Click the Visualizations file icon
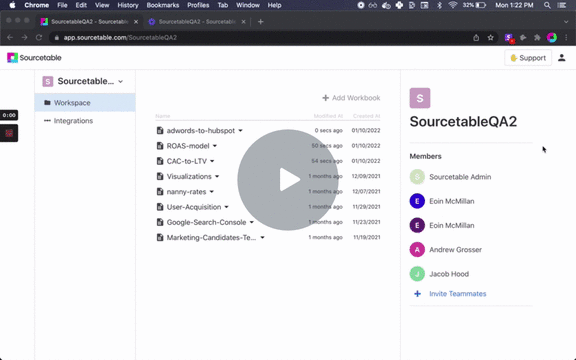 coord(160,176)
